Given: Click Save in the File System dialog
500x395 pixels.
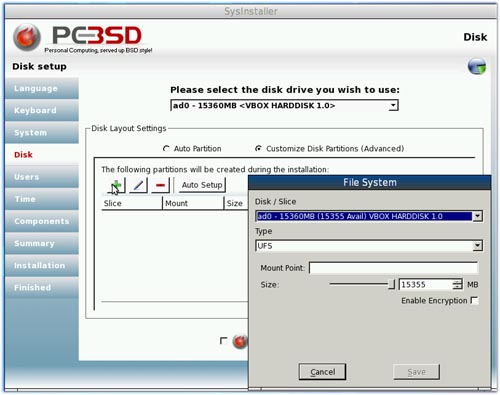Looking at the screenshot, I should [417, 372].
